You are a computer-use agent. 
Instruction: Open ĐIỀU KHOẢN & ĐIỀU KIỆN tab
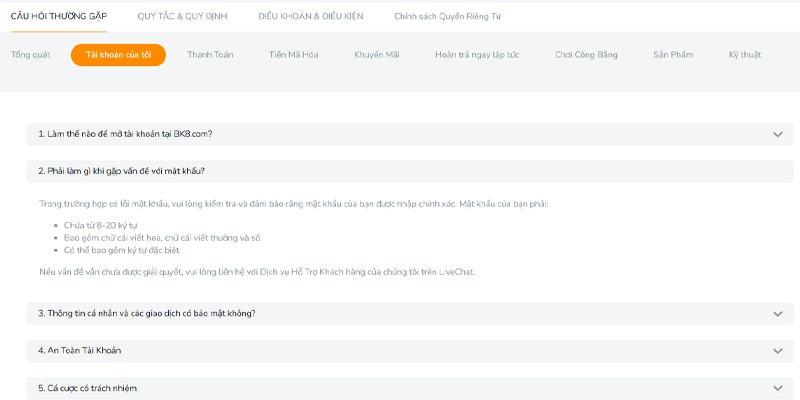tap(311, 16)
